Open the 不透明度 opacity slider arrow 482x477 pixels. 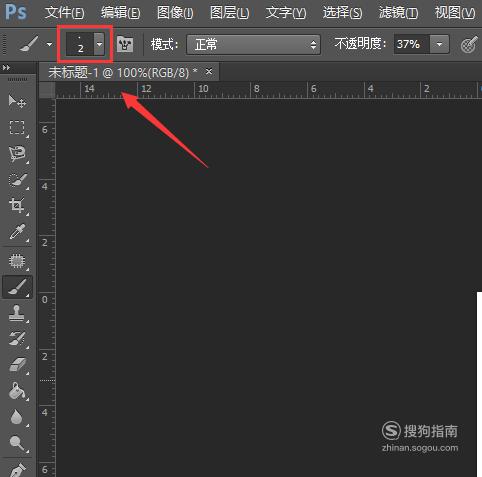coord(439,44)
